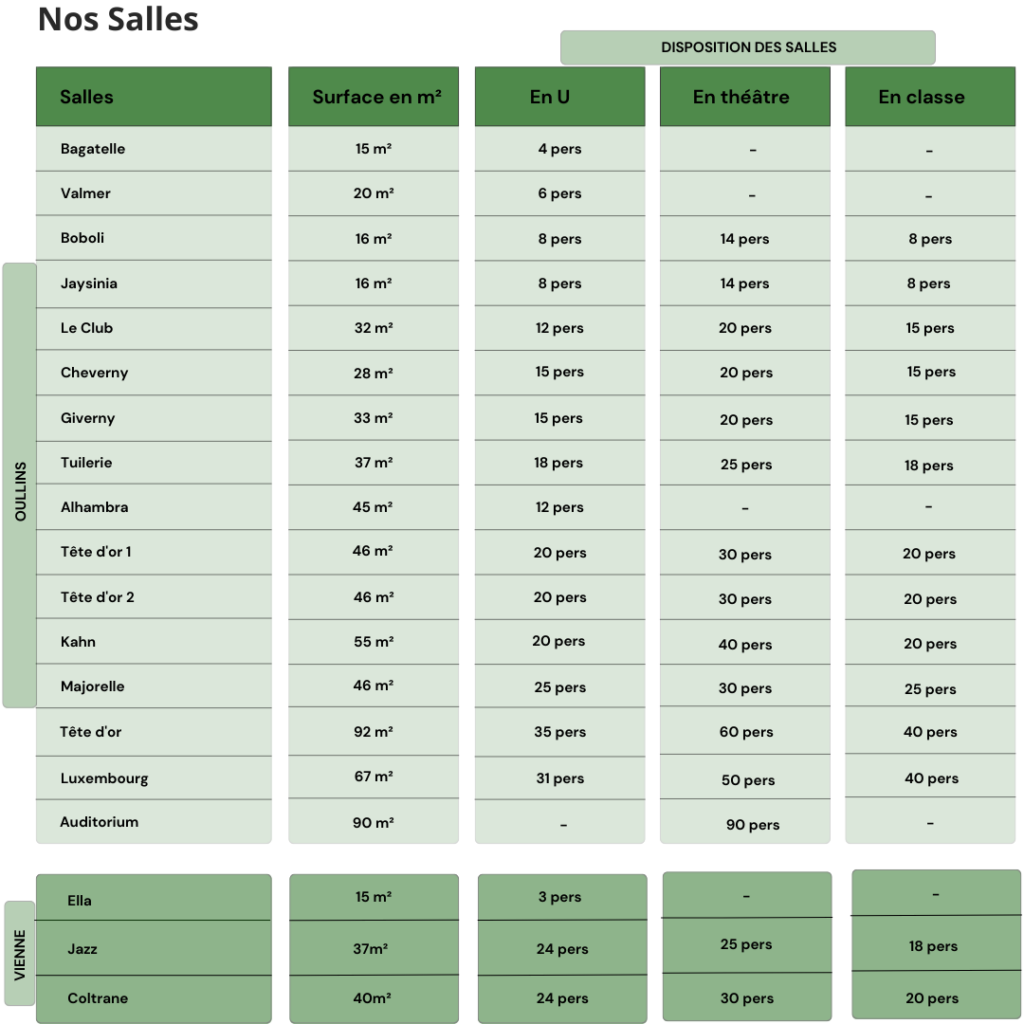Image resolution: width=1024 pixels, height=1024 pixels.
Task: Select the Nos Salles page title
Action: coord(118,19)
